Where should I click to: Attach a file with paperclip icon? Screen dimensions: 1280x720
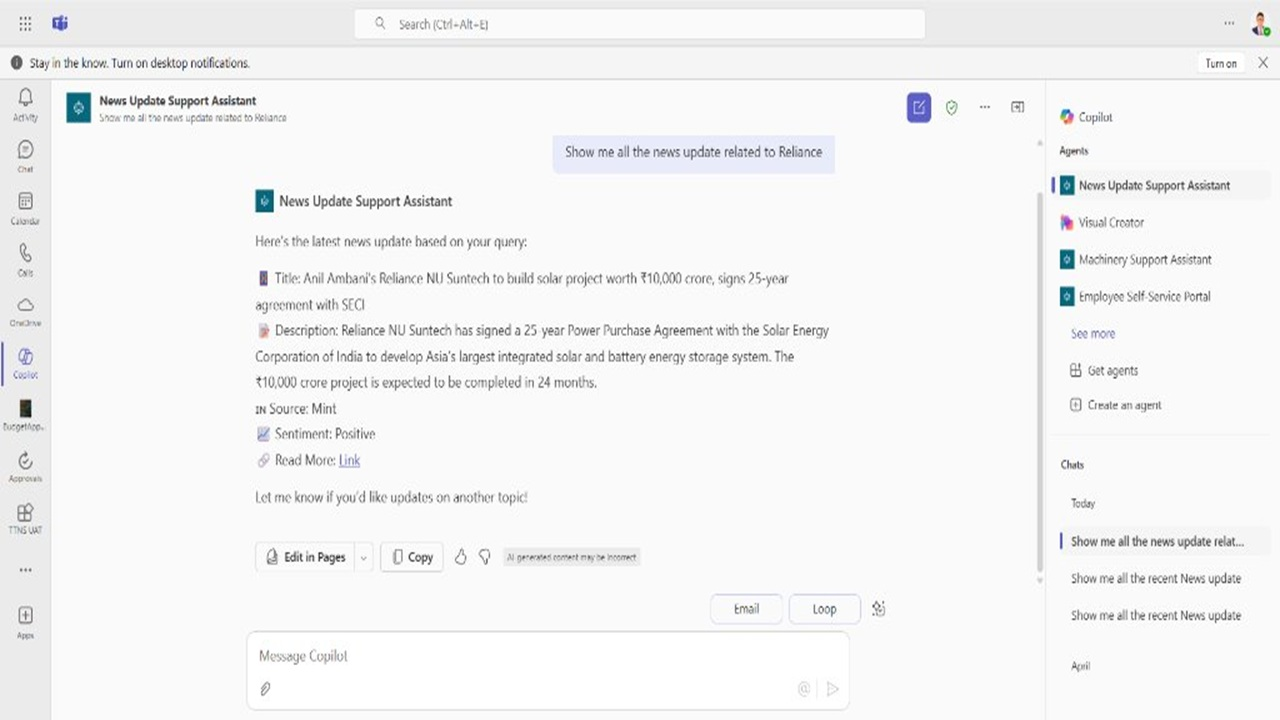point(266,688)
